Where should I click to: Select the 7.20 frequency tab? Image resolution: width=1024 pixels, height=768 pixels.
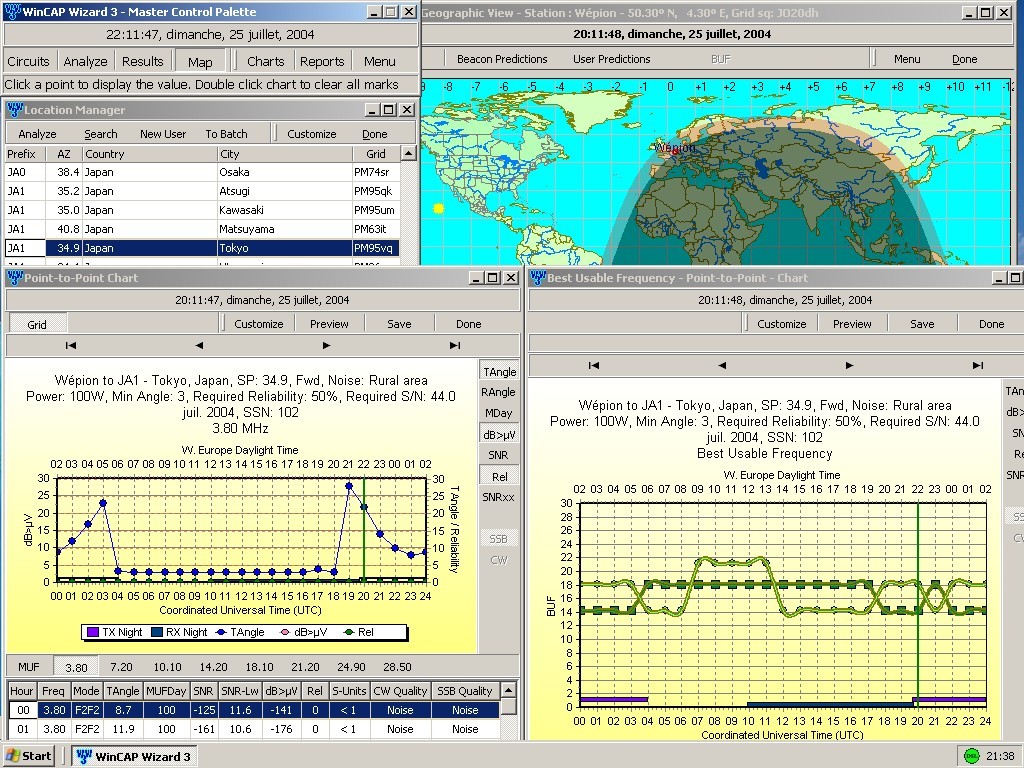tap(121, 667)
